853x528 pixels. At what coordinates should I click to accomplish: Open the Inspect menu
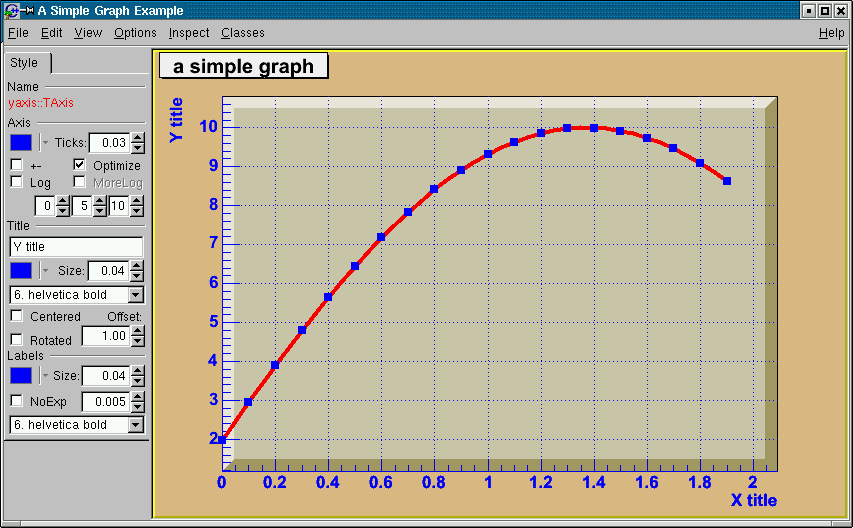tap(189, 33)
